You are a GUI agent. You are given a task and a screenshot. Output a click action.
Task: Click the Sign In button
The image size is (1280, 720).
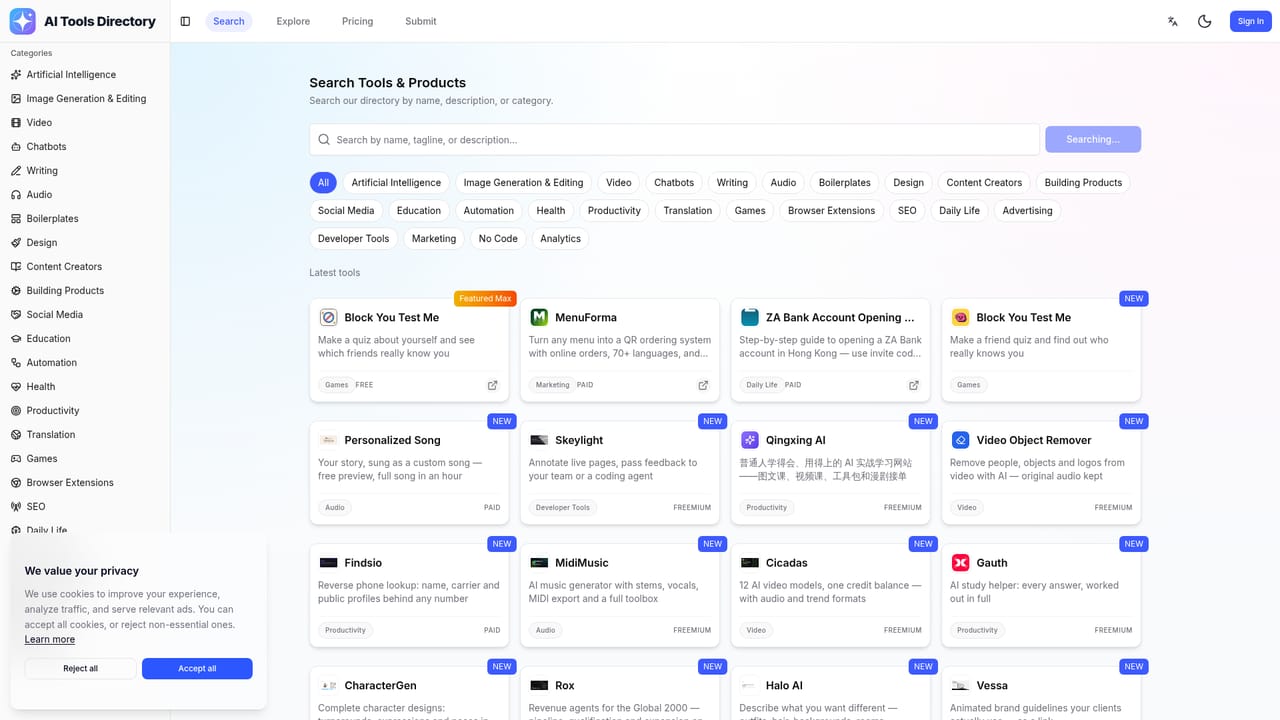(x=1250, y=21)
